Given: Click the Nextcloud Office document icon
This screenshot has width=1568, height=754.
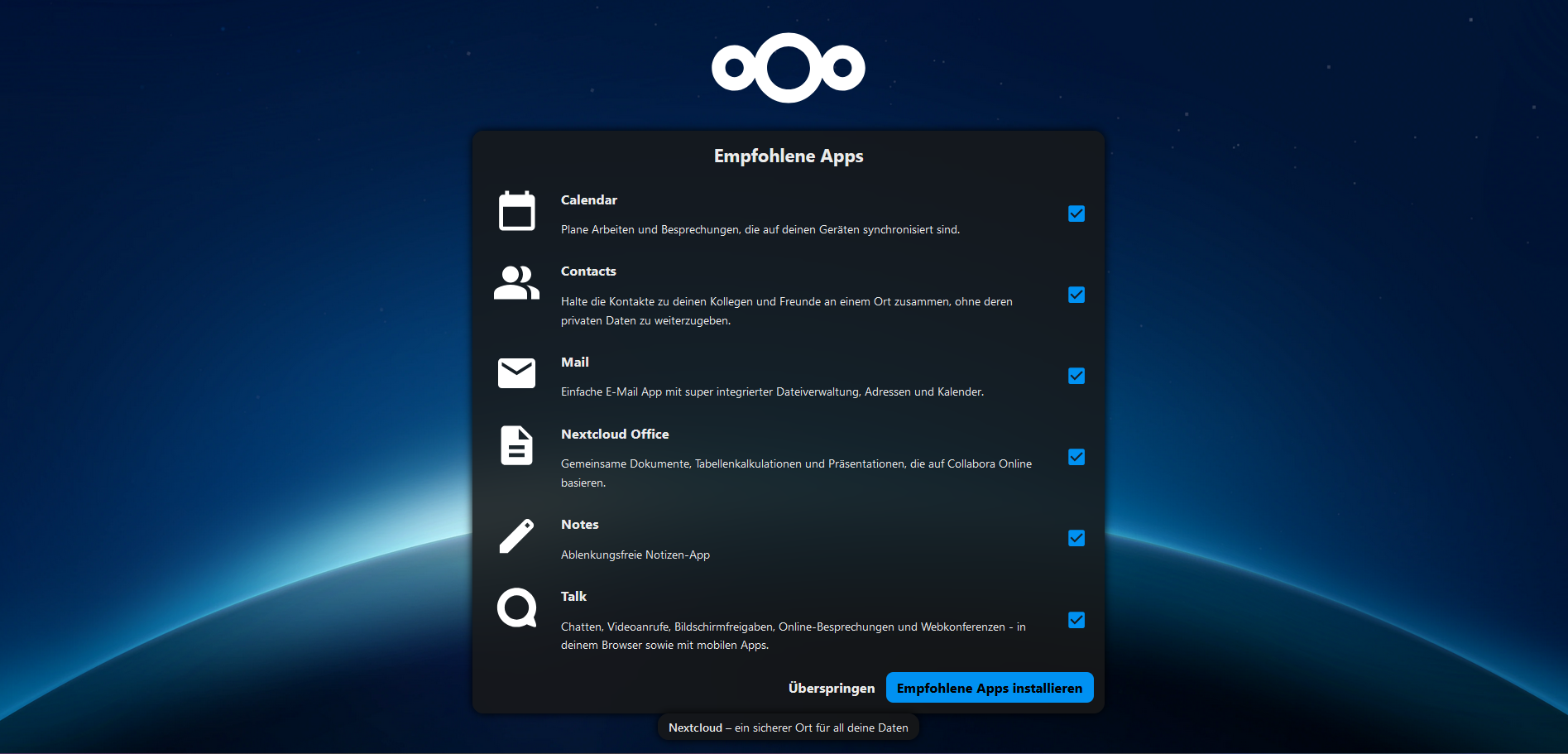Looking at the screenshot, I should tap(517, 445).
